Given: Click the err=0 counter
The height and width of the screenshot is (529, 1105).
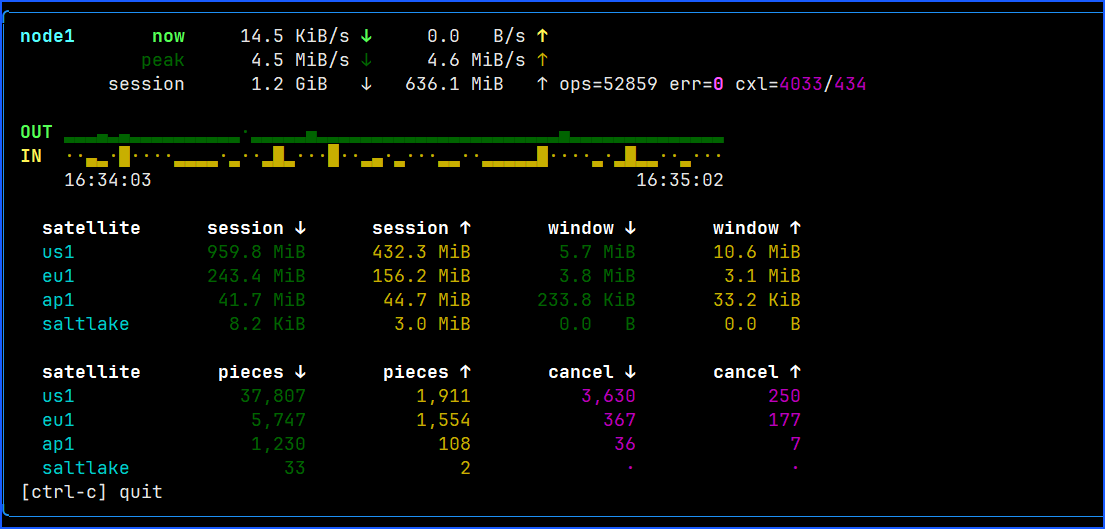Looking at the screenshot, I should (697, 85).
